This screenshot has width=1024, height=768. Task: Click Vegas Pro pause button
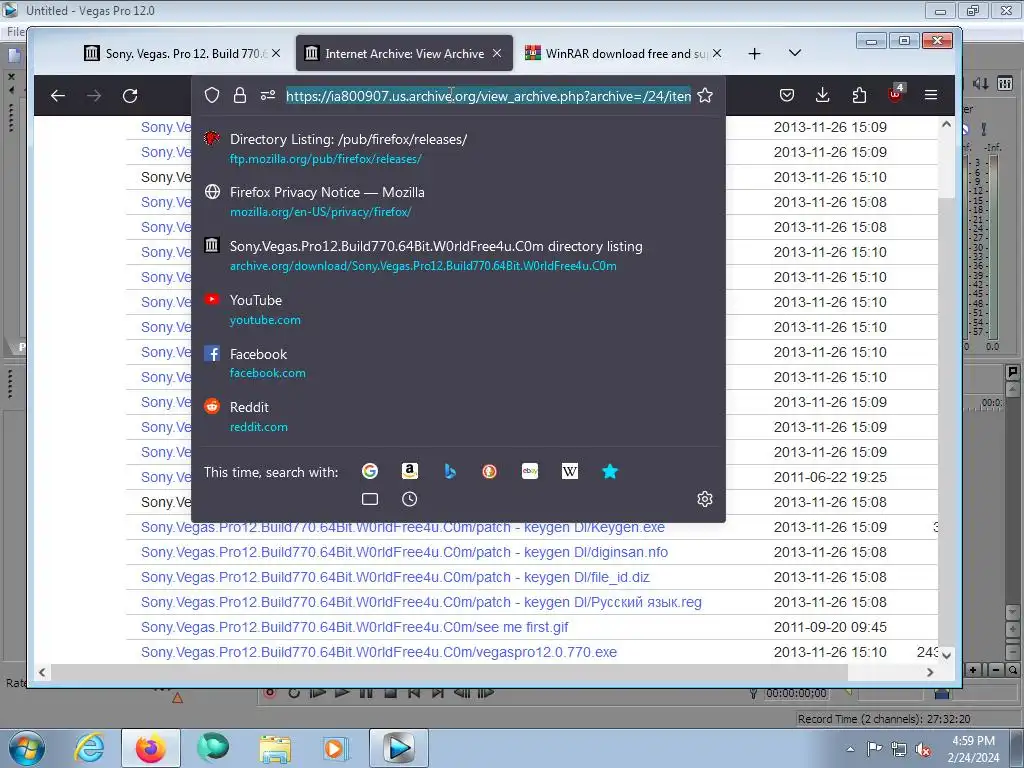point(366,692)
